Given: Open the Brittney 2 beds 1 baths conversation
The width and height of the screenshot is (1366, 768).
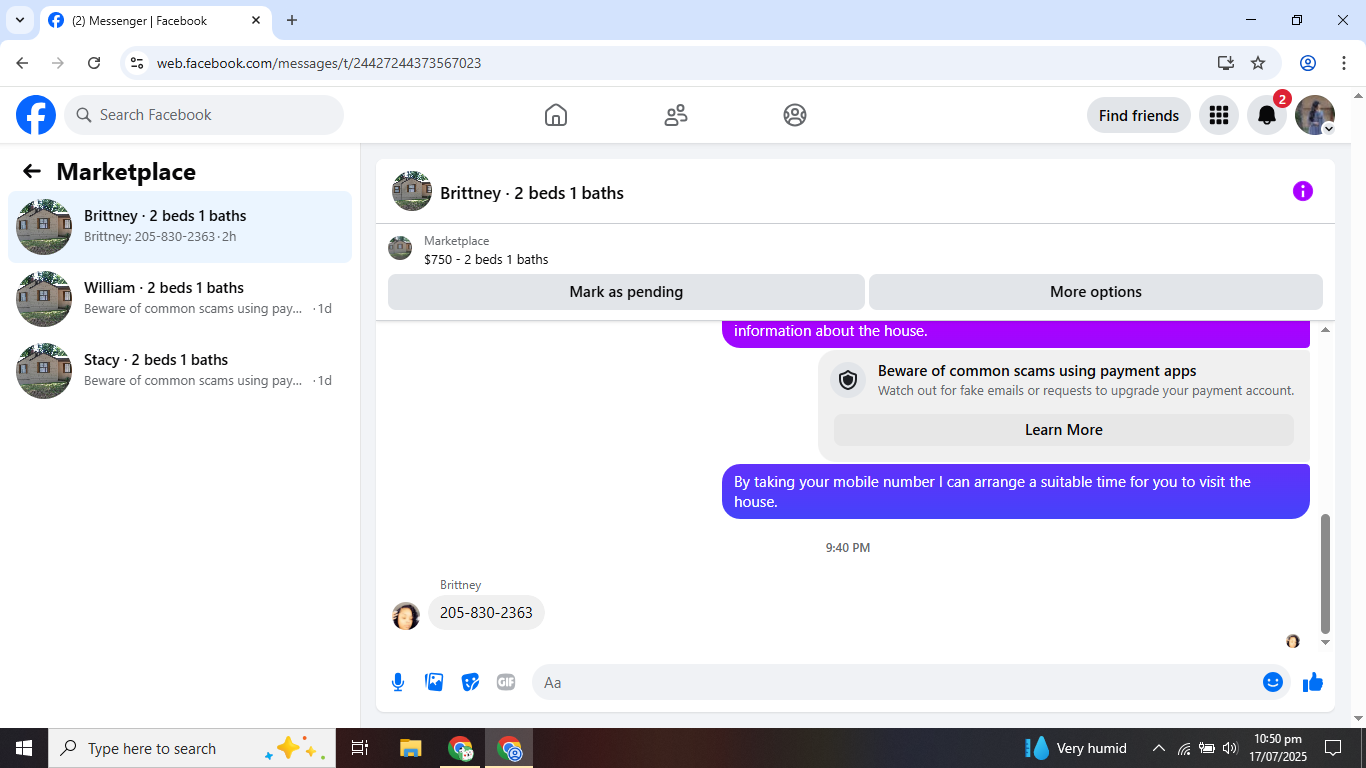Looking at the screenshot, I should click(180, 227).
